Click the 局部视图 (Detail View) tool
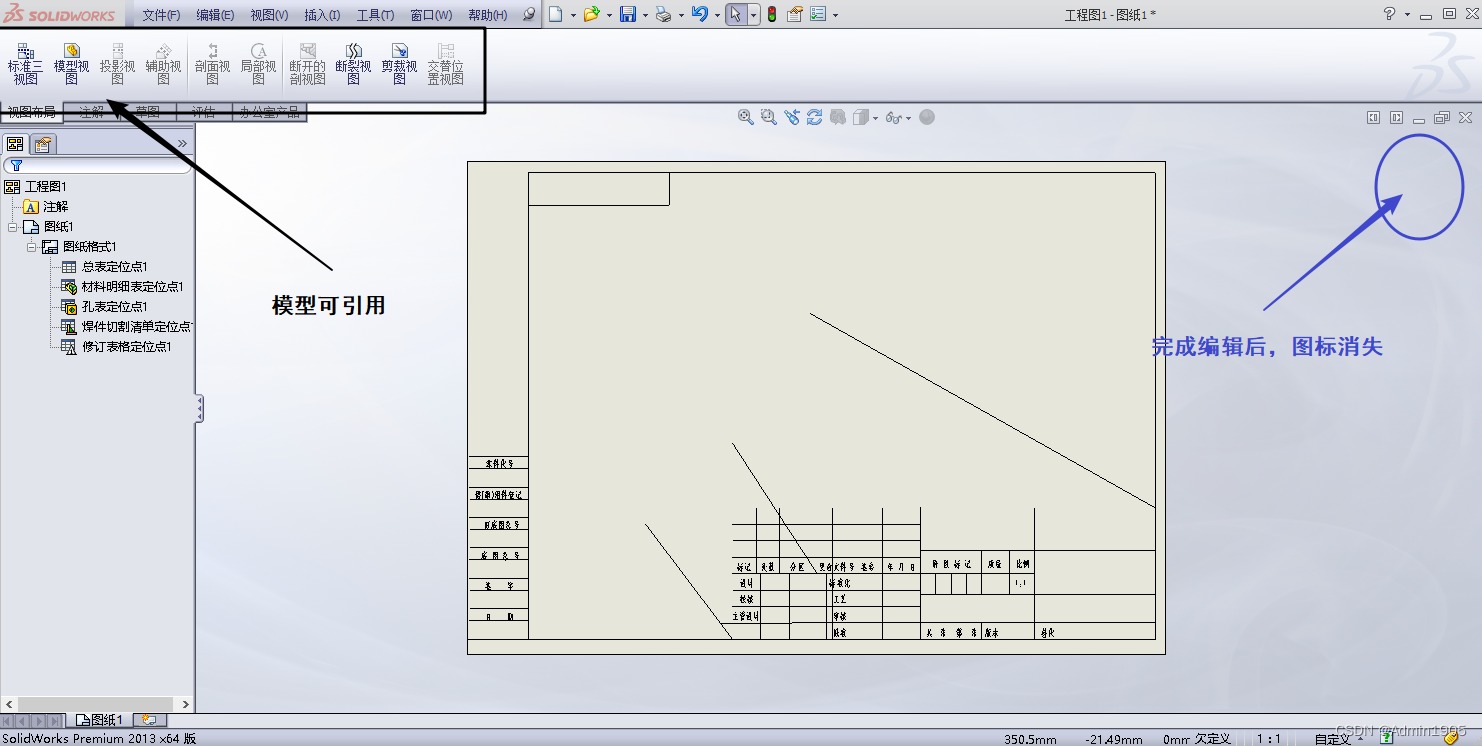This screenshot has height=746, width=1482. [x=258, y=64]
